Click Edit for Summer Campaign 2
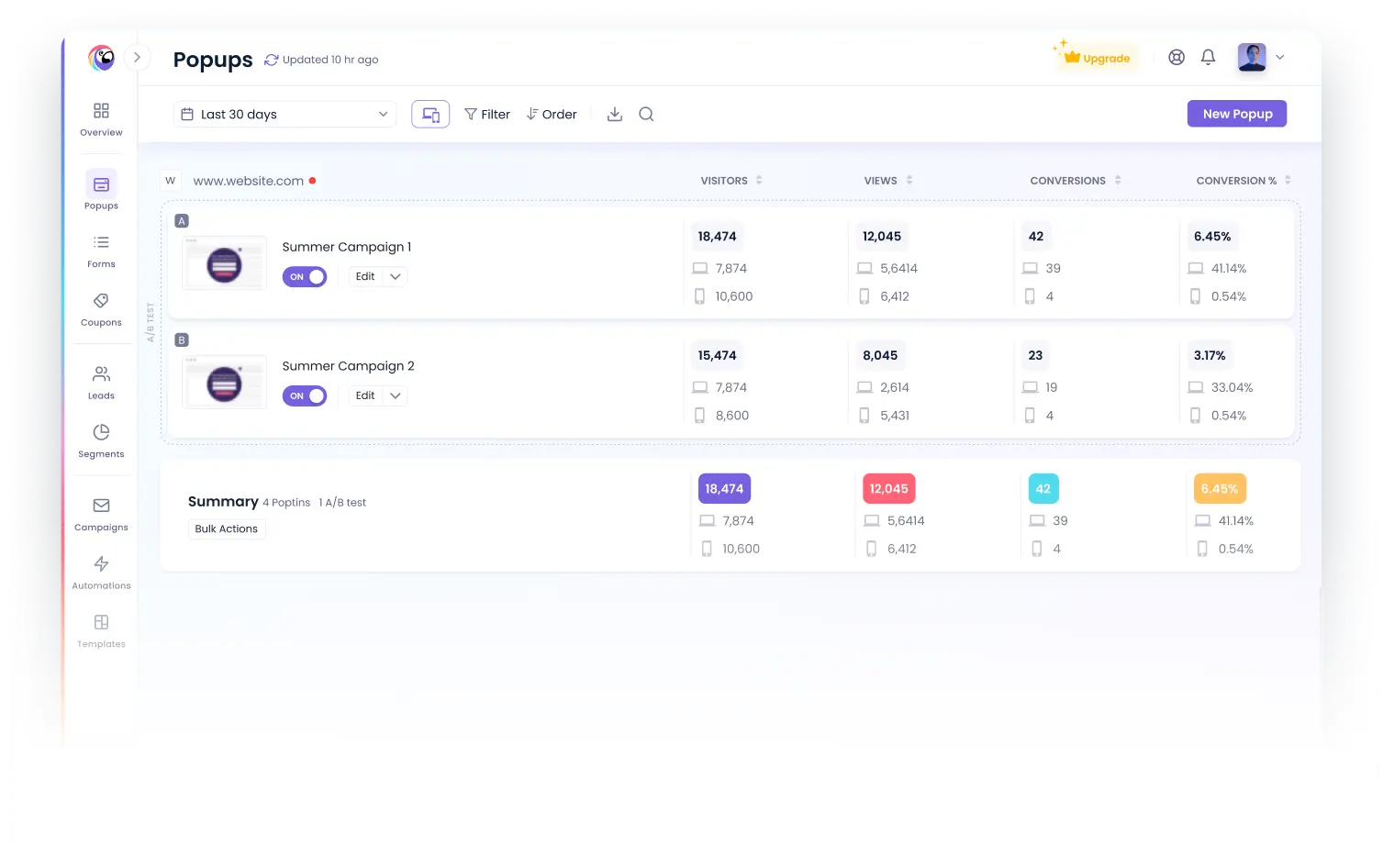 365,395
